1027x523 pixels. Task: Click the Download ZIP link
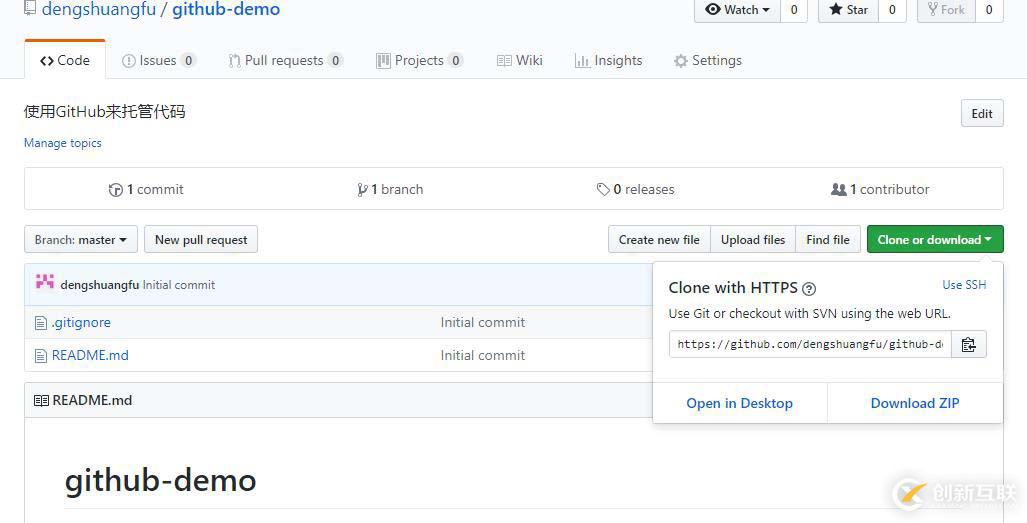914,403
